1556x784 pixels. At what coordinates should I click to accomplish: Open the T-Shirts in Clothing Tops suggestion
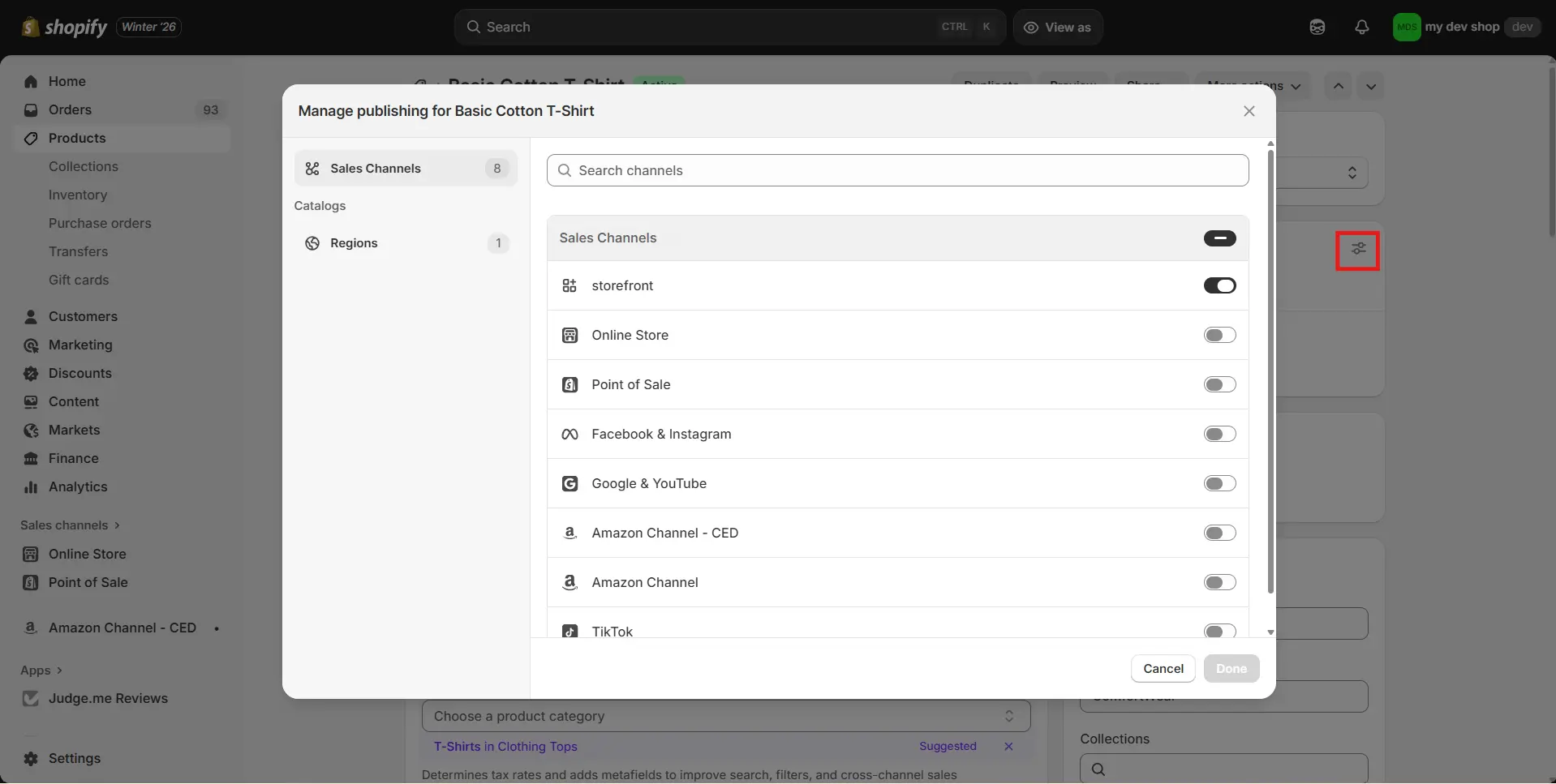coord(505,746)
